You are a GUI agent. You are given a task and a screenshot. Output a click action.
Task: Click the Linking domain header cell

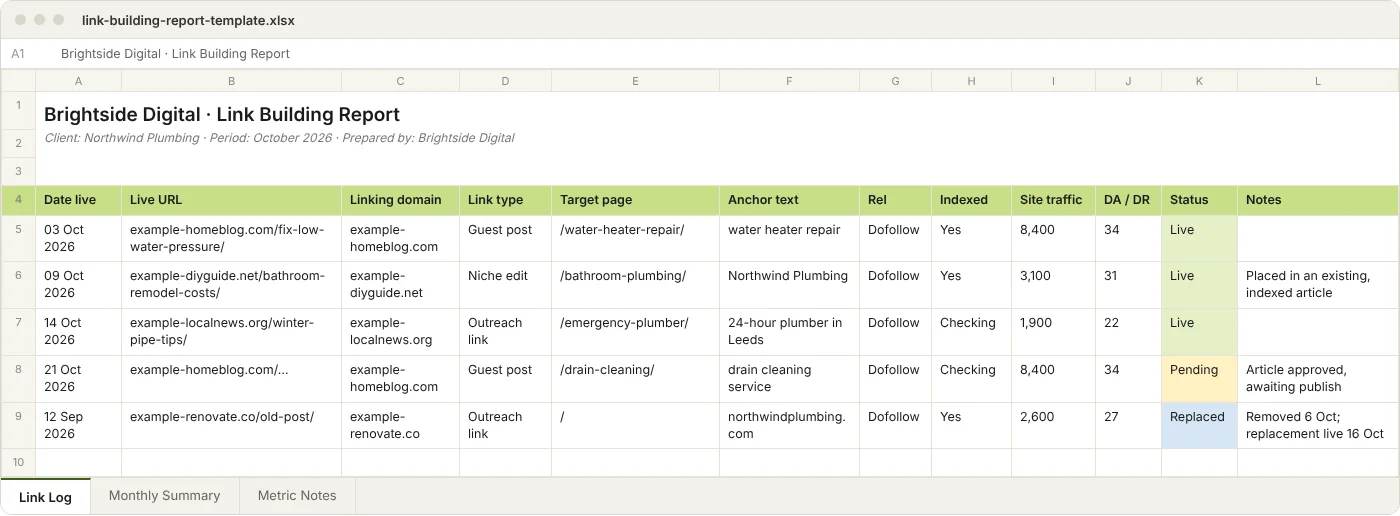coord(400,200)
